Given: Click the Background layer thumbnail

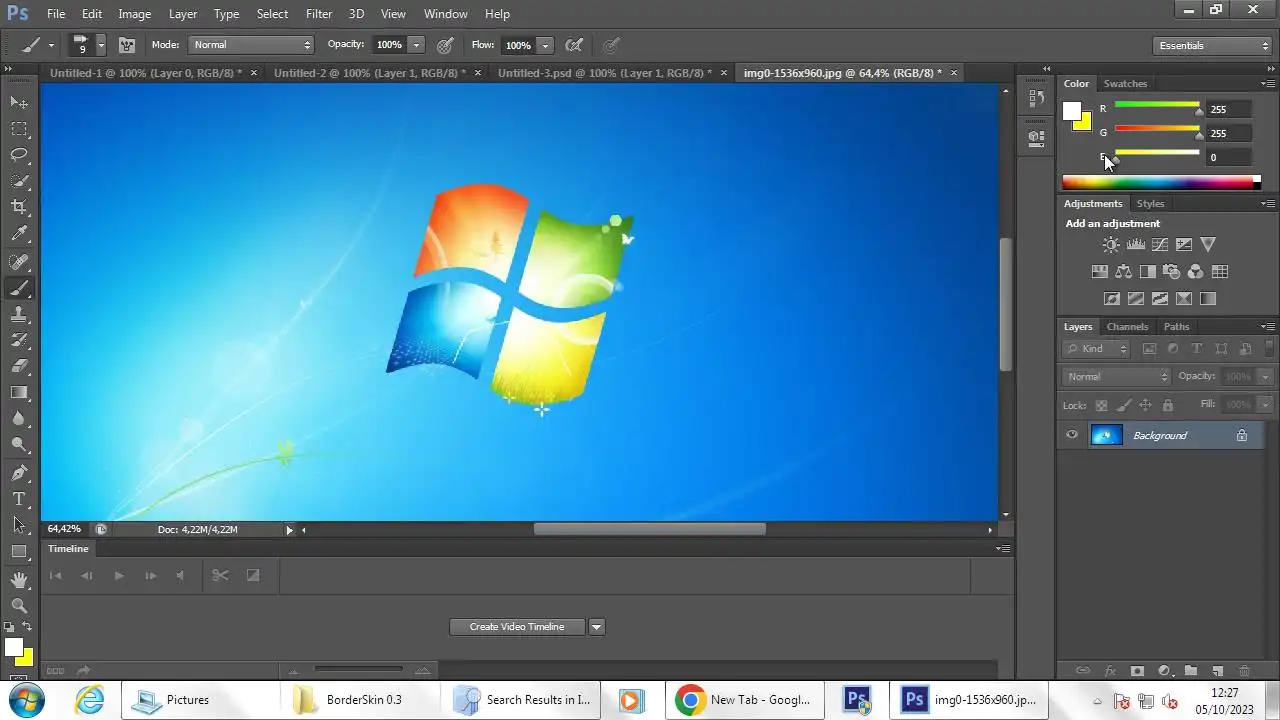Looking at the screenshot, I should coord(1106,435).
